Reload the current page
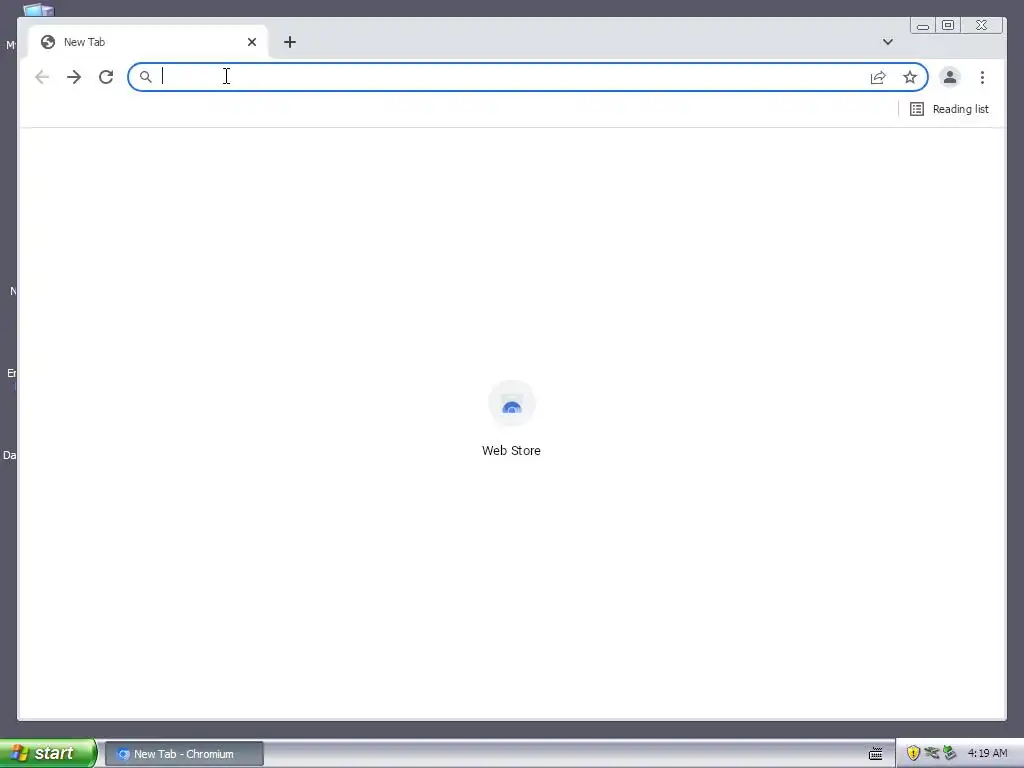Image resolution: width=1024 pixels, height=768 pixels. [x=106, y=77]
